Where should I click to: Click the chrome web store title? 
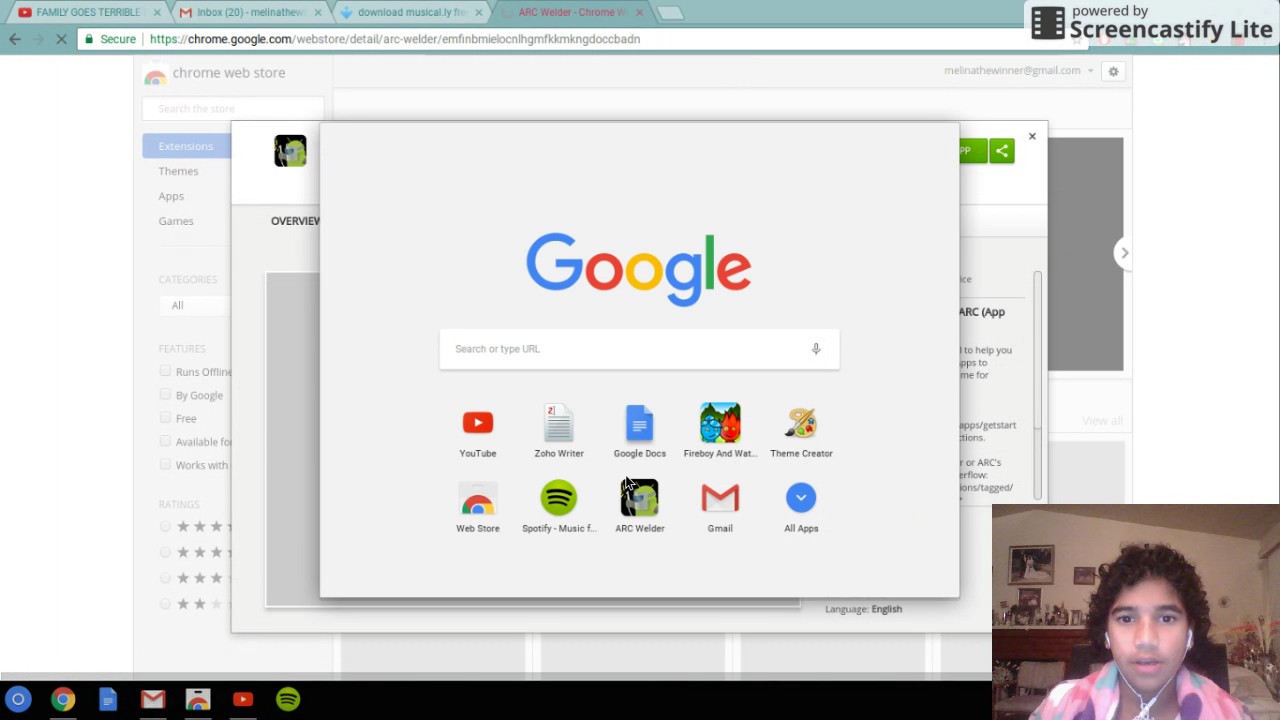(x=228, y=73)
